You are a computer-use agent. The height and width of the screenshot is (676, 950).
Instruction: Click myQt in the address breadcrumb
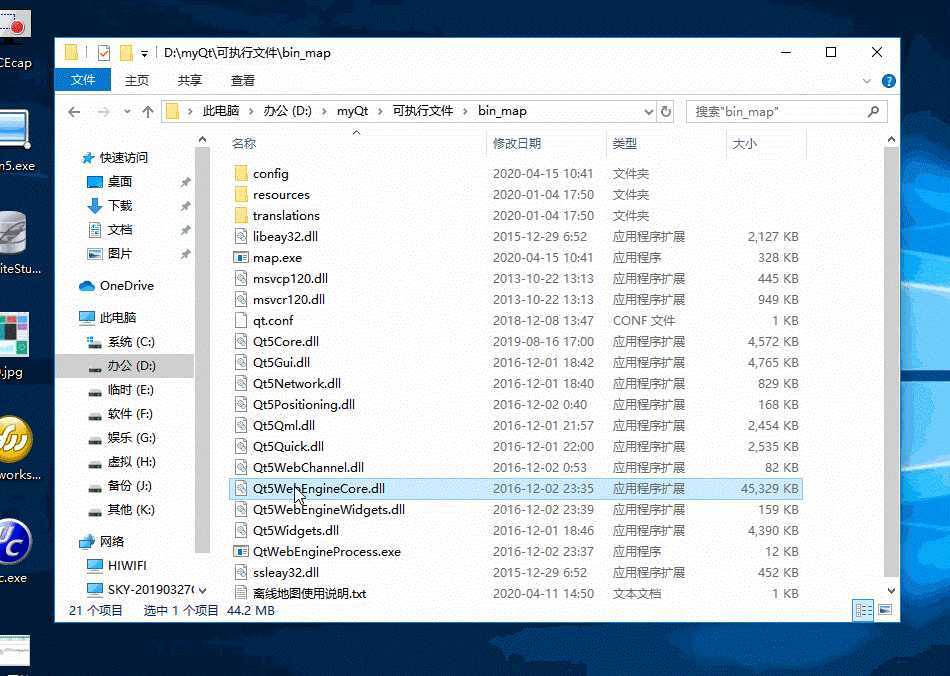click(352, 111)
